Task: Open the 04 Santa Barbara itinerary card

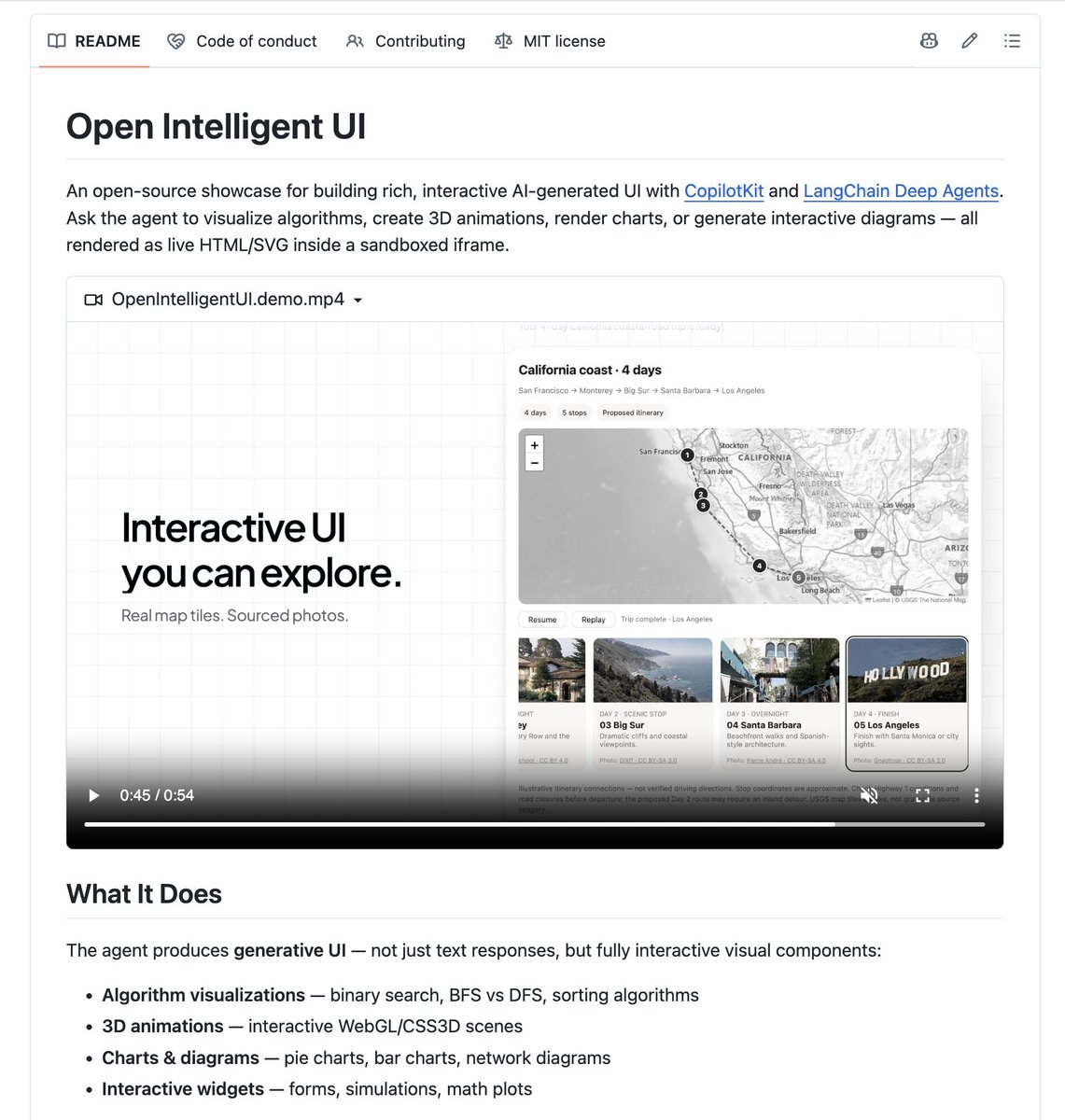Action: click(779, 703)
